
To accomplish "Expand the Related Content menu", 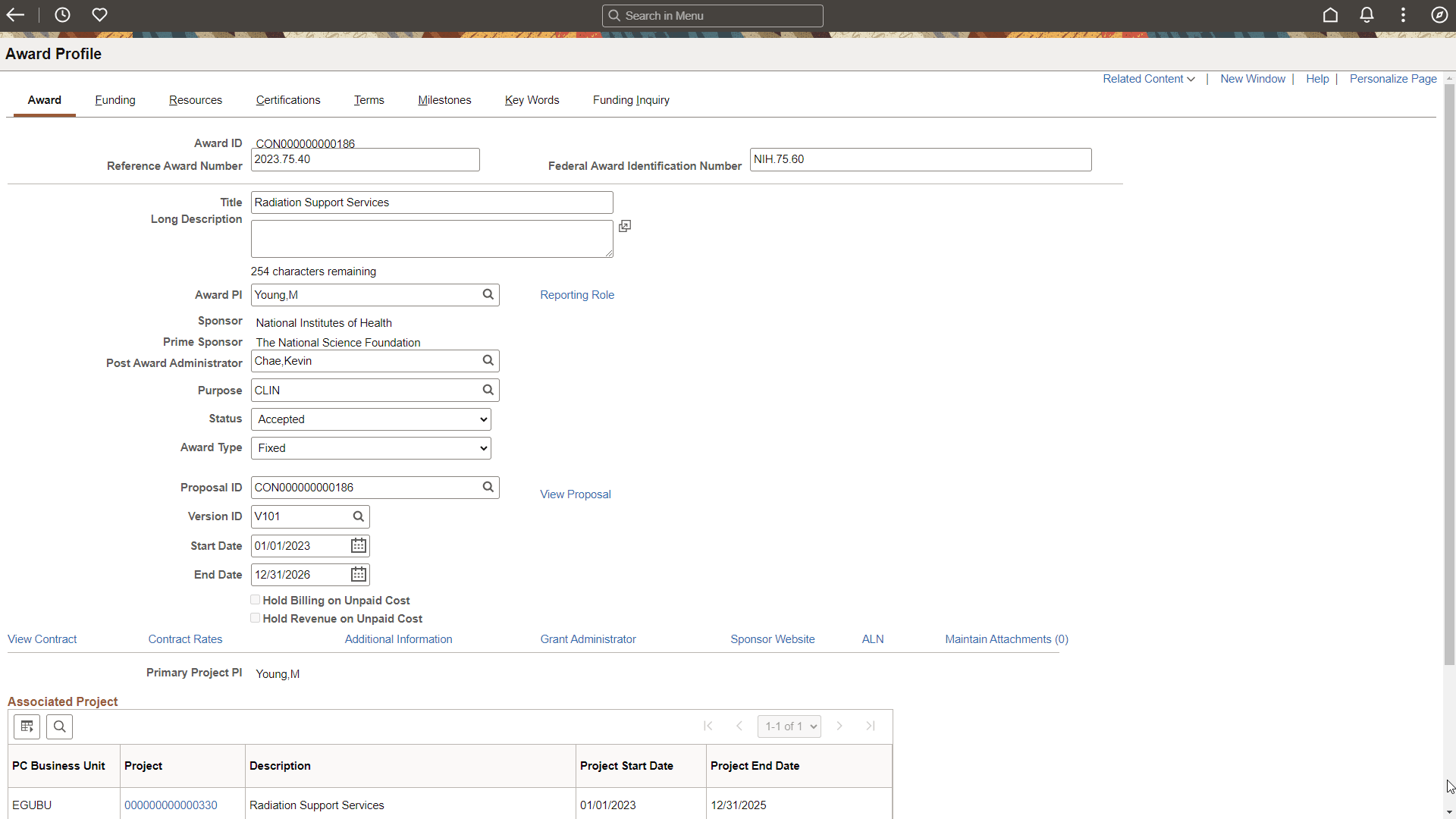I will (x=1147, y=79).
